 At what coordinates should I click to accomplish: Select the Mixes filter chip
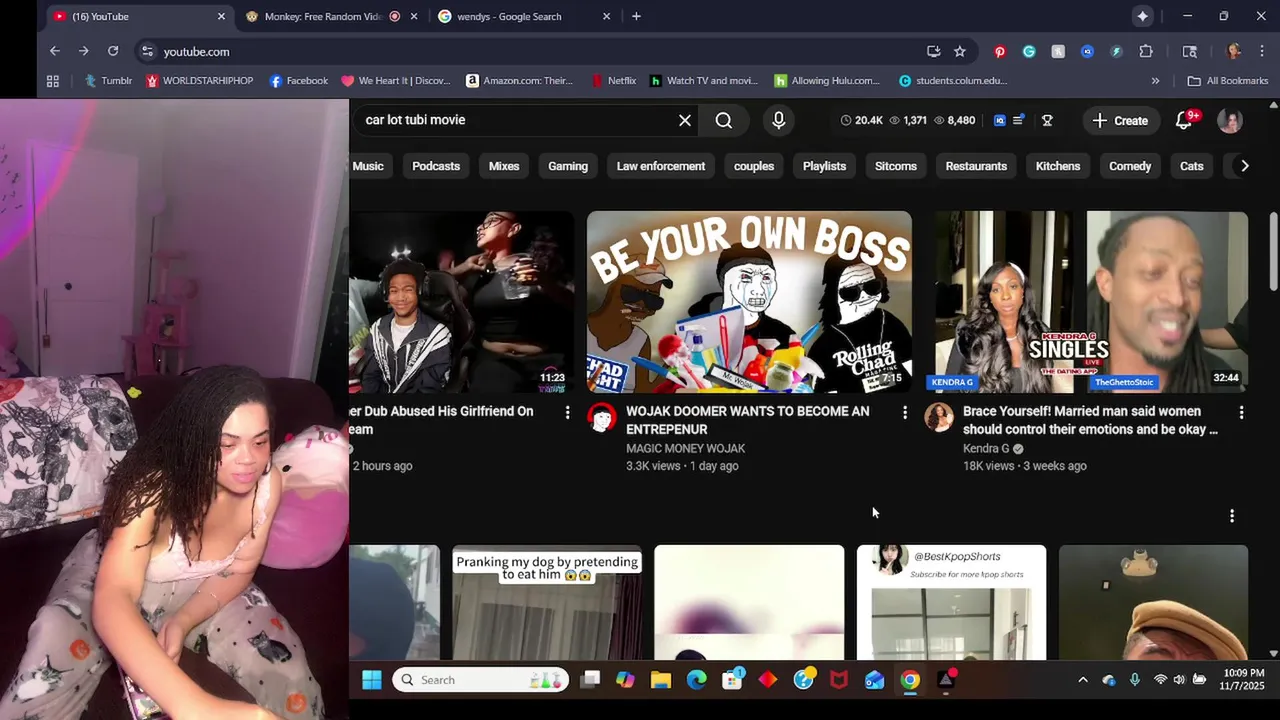coord(504,166)
